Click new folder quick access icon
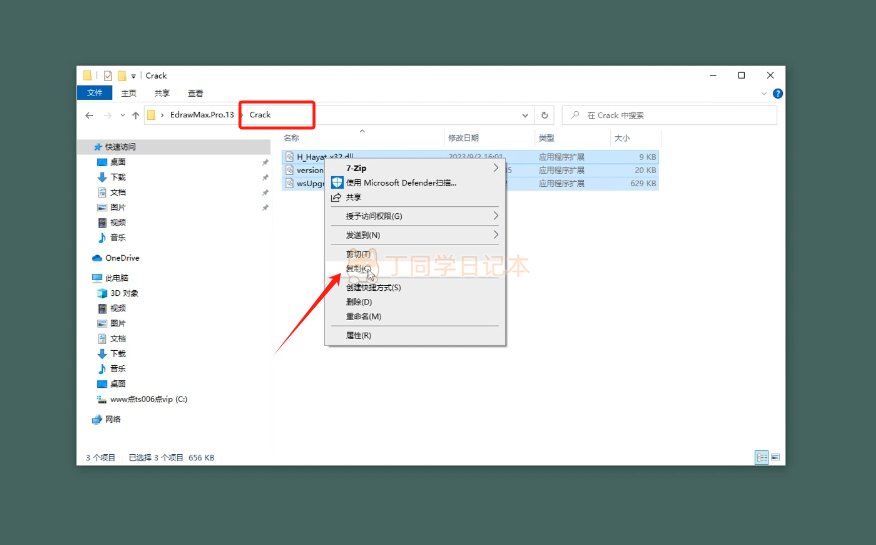The image size is (876, 545). (x=122, y=75)
